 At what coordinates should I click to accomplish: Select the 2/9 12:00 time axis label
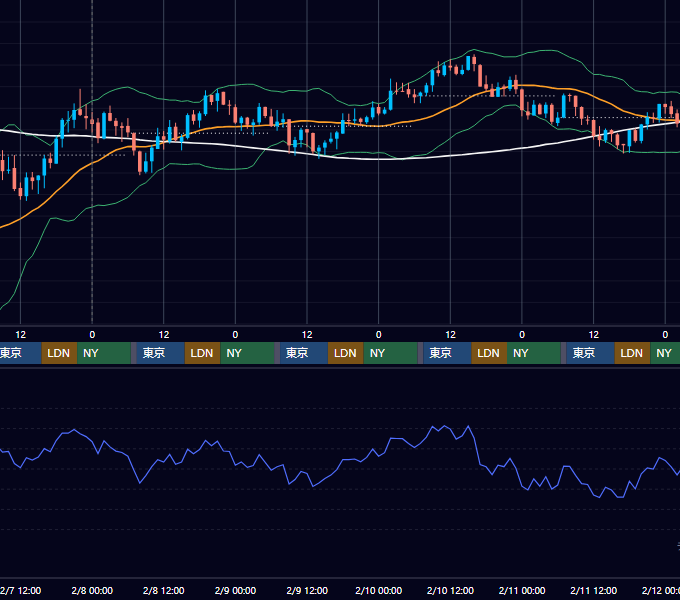tap(307, 590)
